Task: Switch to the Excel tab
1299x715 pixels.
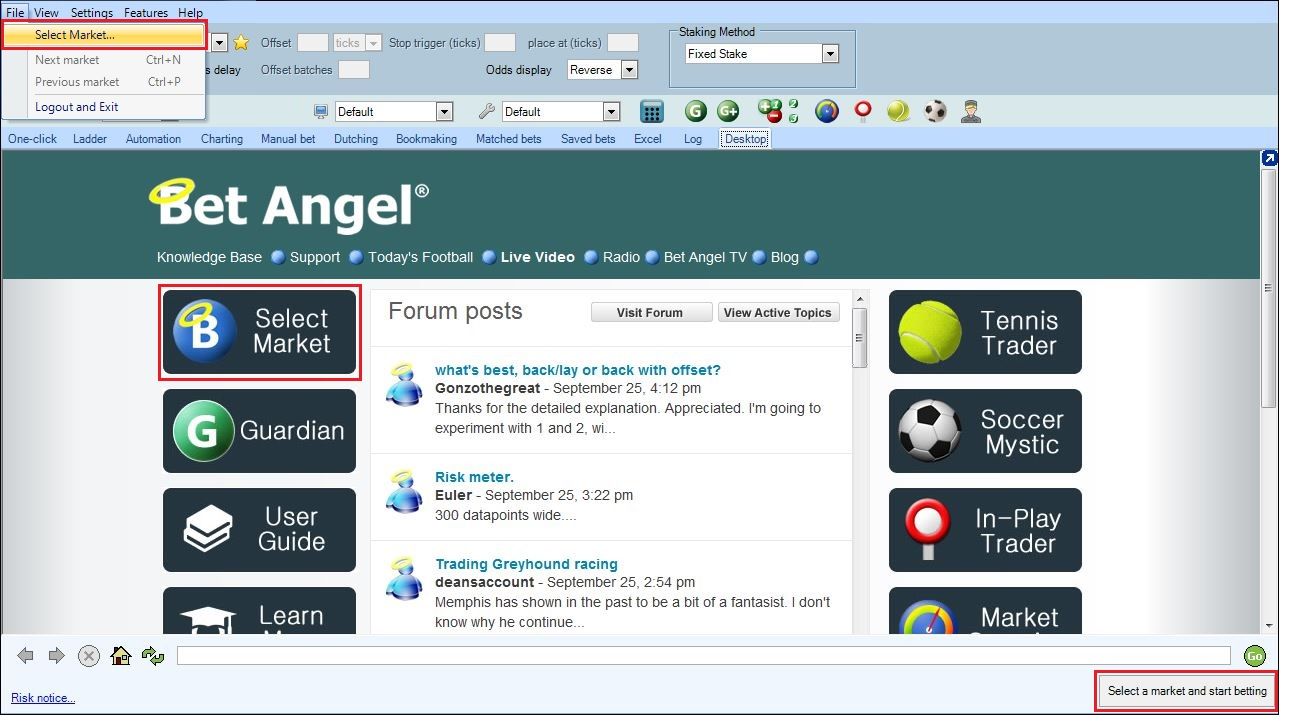Action: (x=648, y=139)
